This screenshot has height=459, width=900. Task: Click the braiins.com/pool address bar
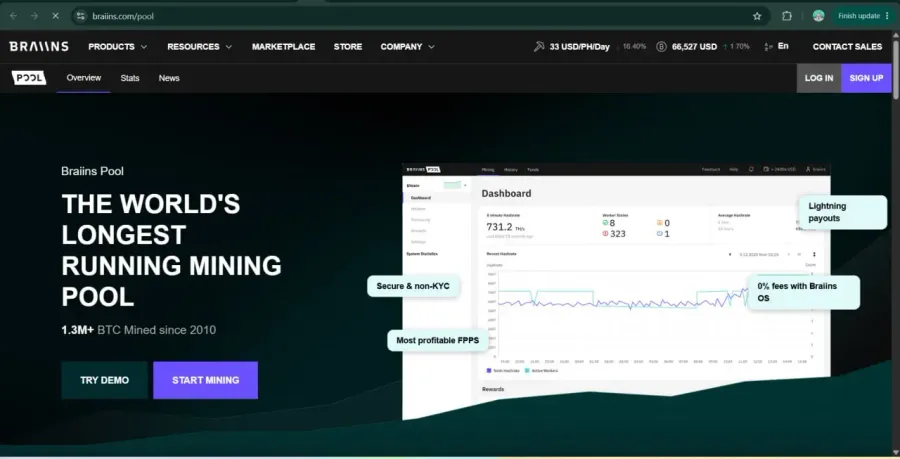[419, 16]
